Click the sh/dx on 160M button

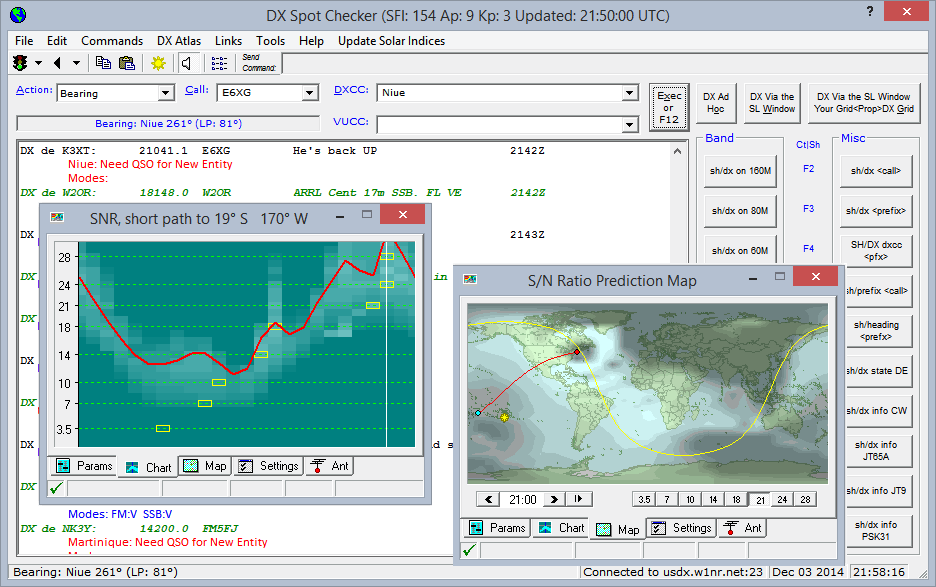pyautogui.click(x=740, y=171)
